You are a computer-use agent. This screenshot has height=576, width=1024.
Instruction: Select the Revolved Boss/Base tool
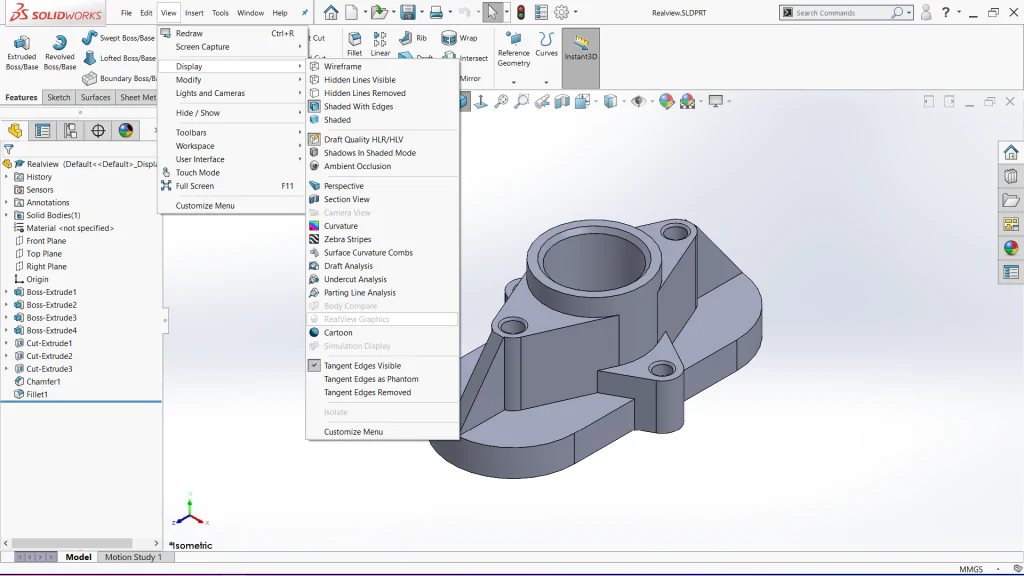point(59,52)
